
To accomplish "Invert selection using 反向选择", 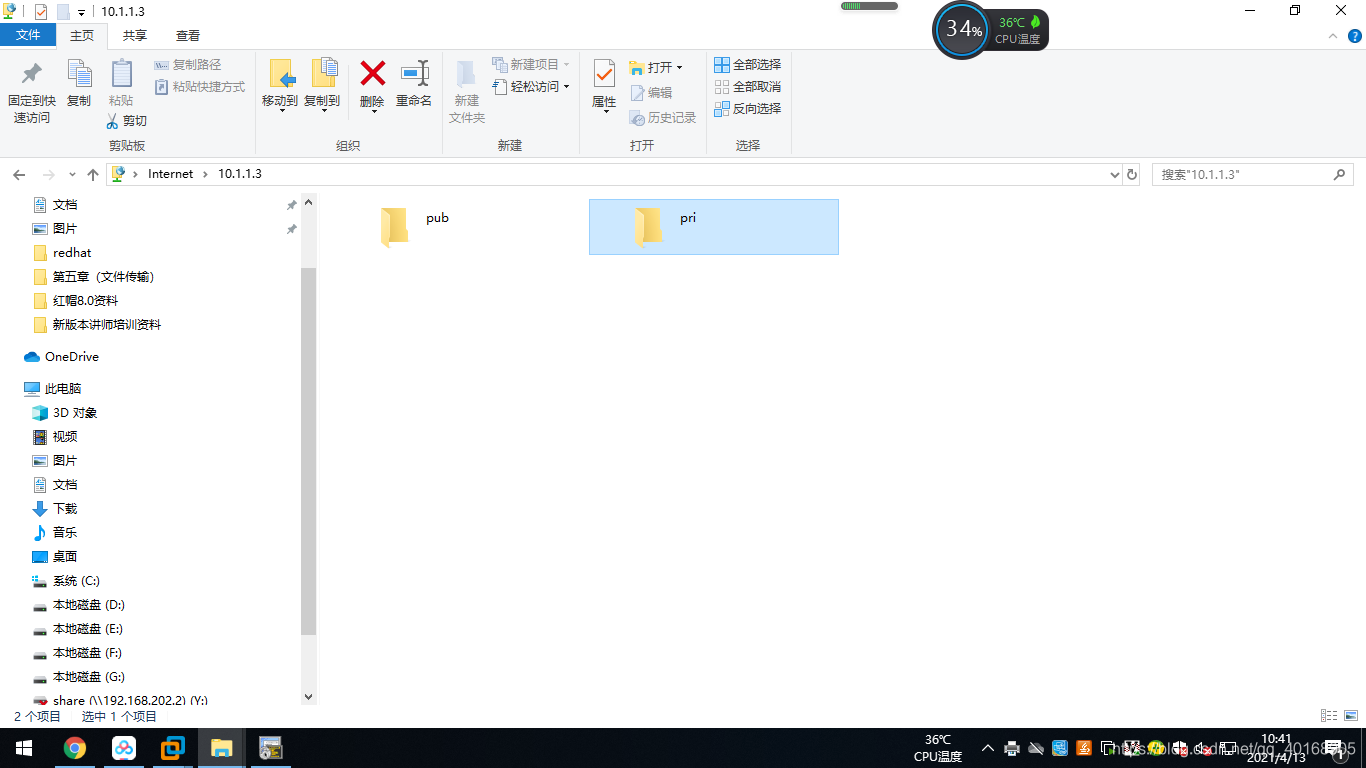I will (x=747, y=109).
